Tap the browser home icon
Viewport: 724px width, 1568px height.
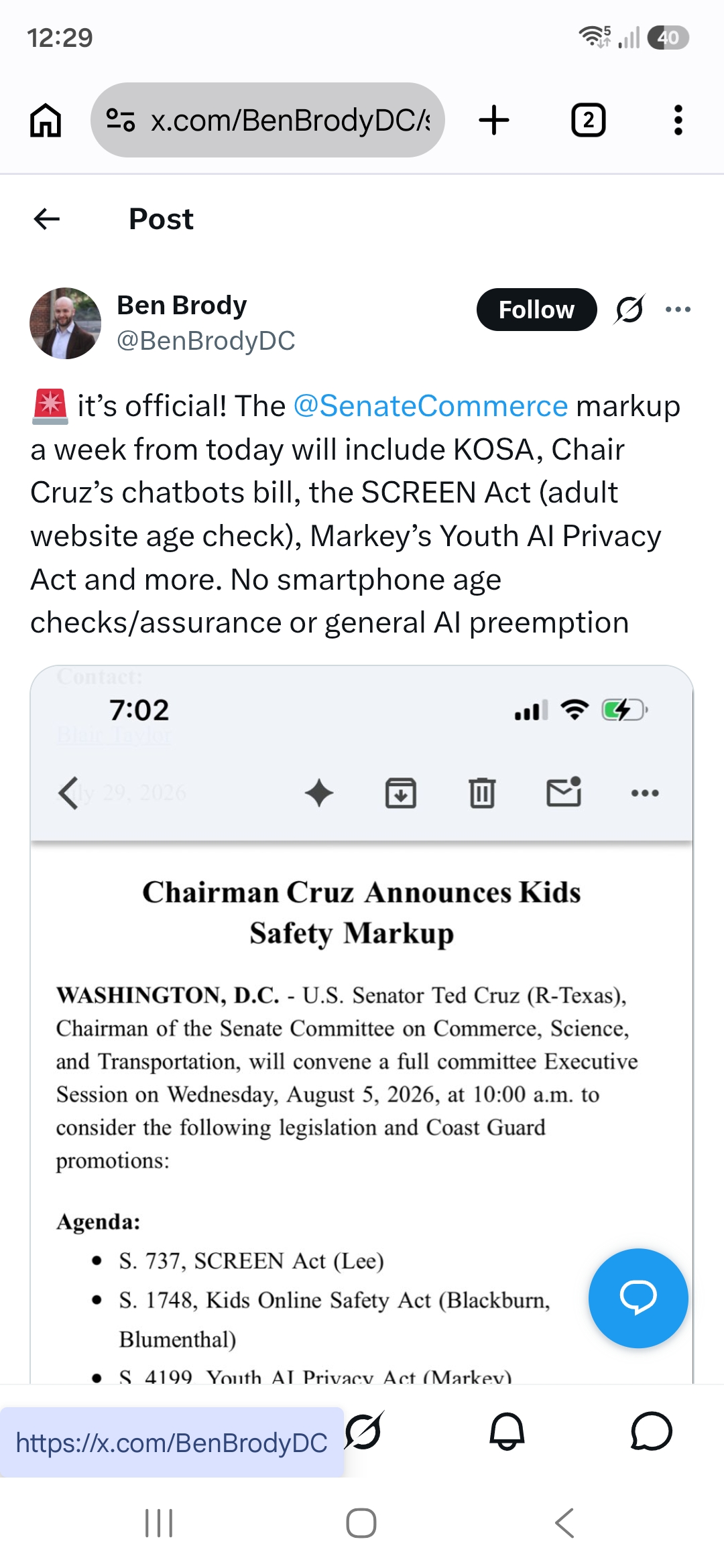coord(46,121)
